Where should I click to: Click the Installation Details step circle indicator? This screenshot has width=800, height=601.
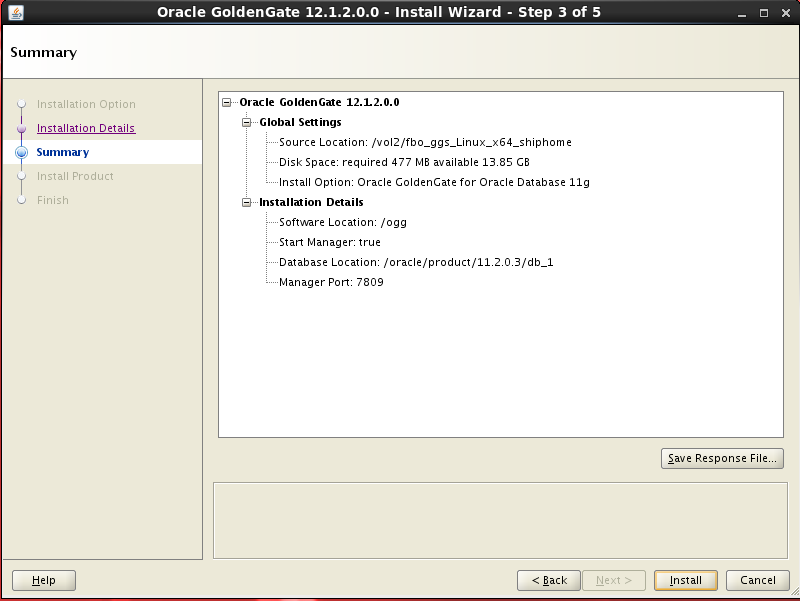(x=21, y=129)
